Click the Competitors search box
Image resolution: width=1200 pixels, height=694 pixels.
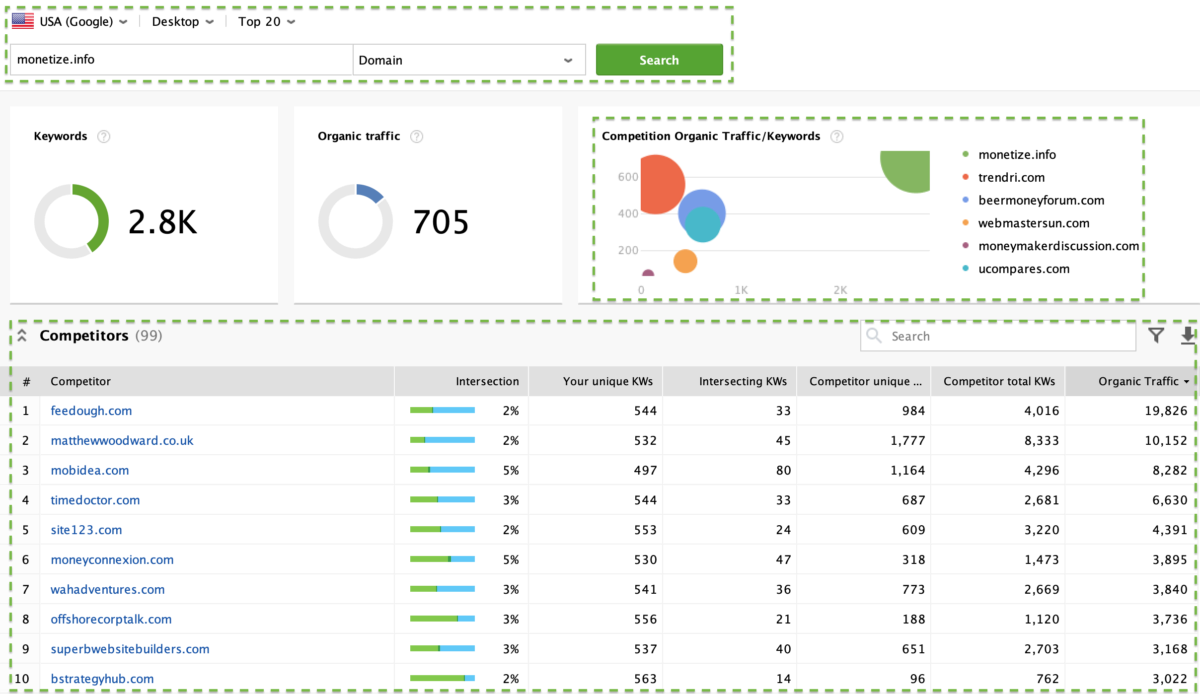(x=998, y=336)
